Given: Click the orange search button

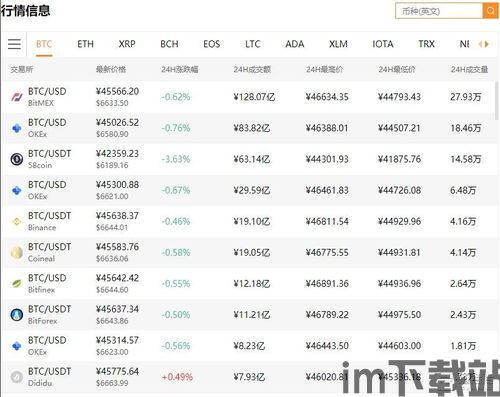Looking at the screenshot, I should click(x=490, y=11).
